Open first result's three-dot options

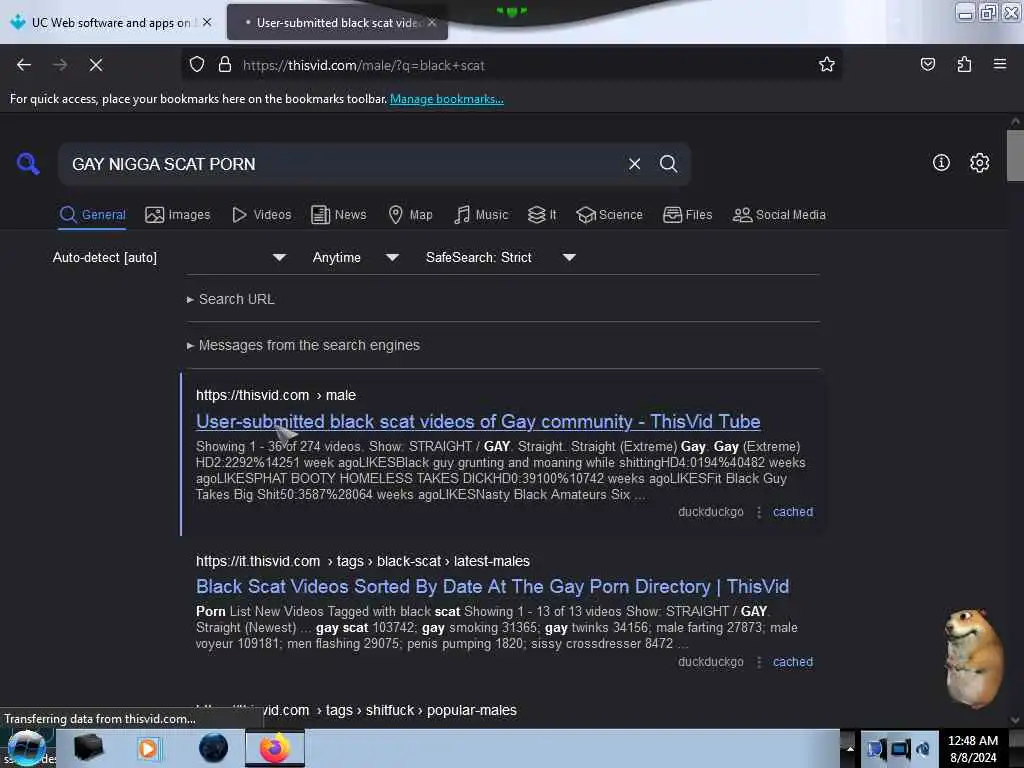click(x=759, y=512)
